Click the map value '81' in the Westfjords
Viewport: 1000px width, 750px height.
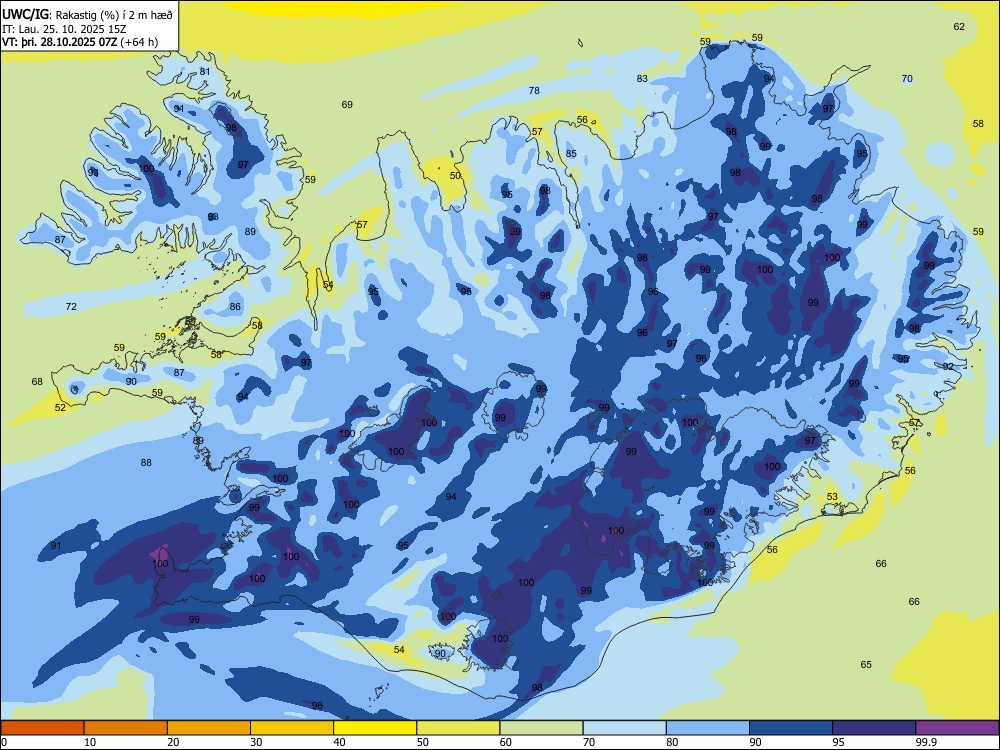pos(205,71)
